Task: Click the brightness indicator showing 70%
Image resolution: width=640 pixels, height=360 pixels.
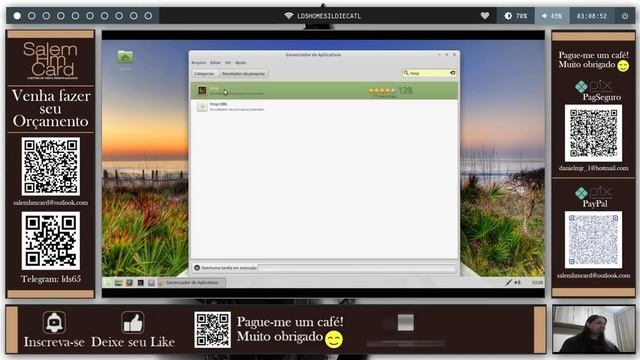Action: (x=516, y=16)
